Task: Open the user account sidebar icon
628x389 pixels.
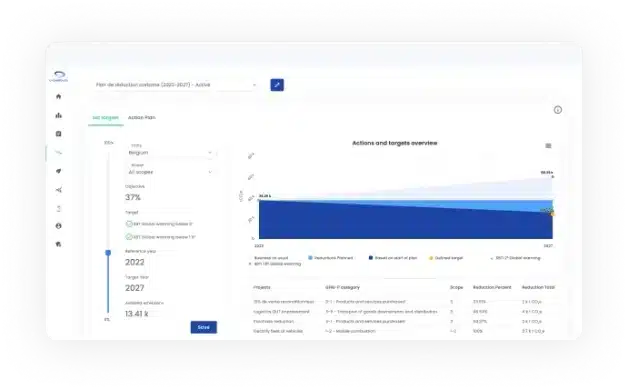Action: (x=58, y=226)
